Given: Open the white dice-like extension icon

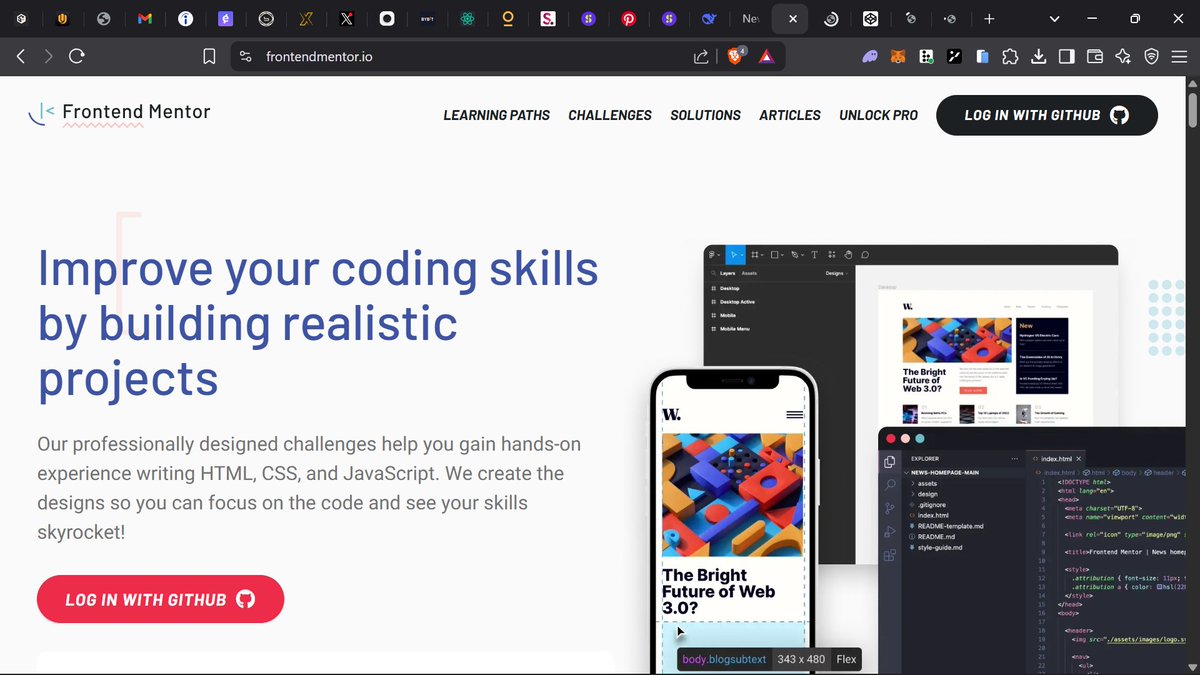Looking at the screenshot, I should coord(926,57).
